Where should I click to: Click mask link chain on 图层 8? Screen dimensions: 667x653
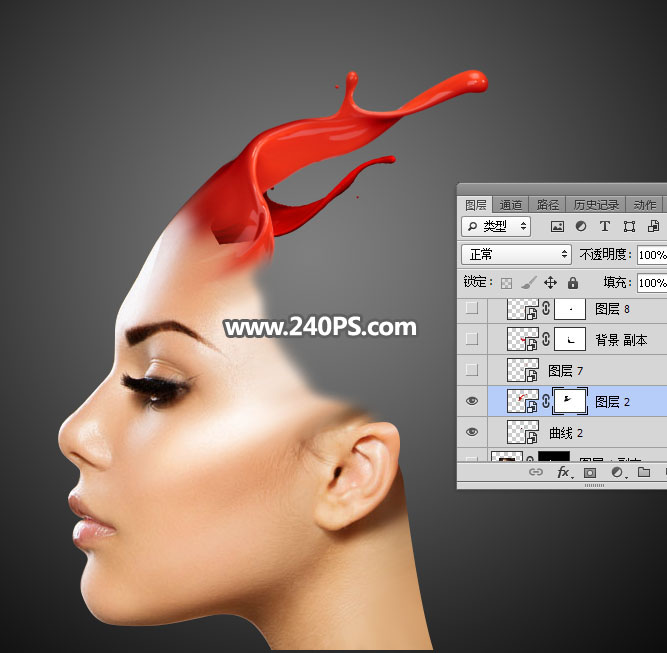pos(546,308)
